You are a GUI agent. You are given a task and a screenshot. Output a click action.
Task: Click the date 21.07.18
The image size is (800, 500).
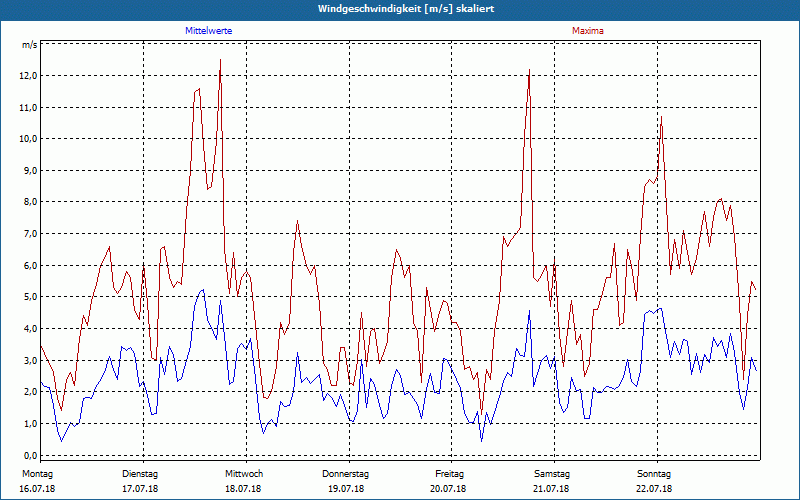pos(551,489)
